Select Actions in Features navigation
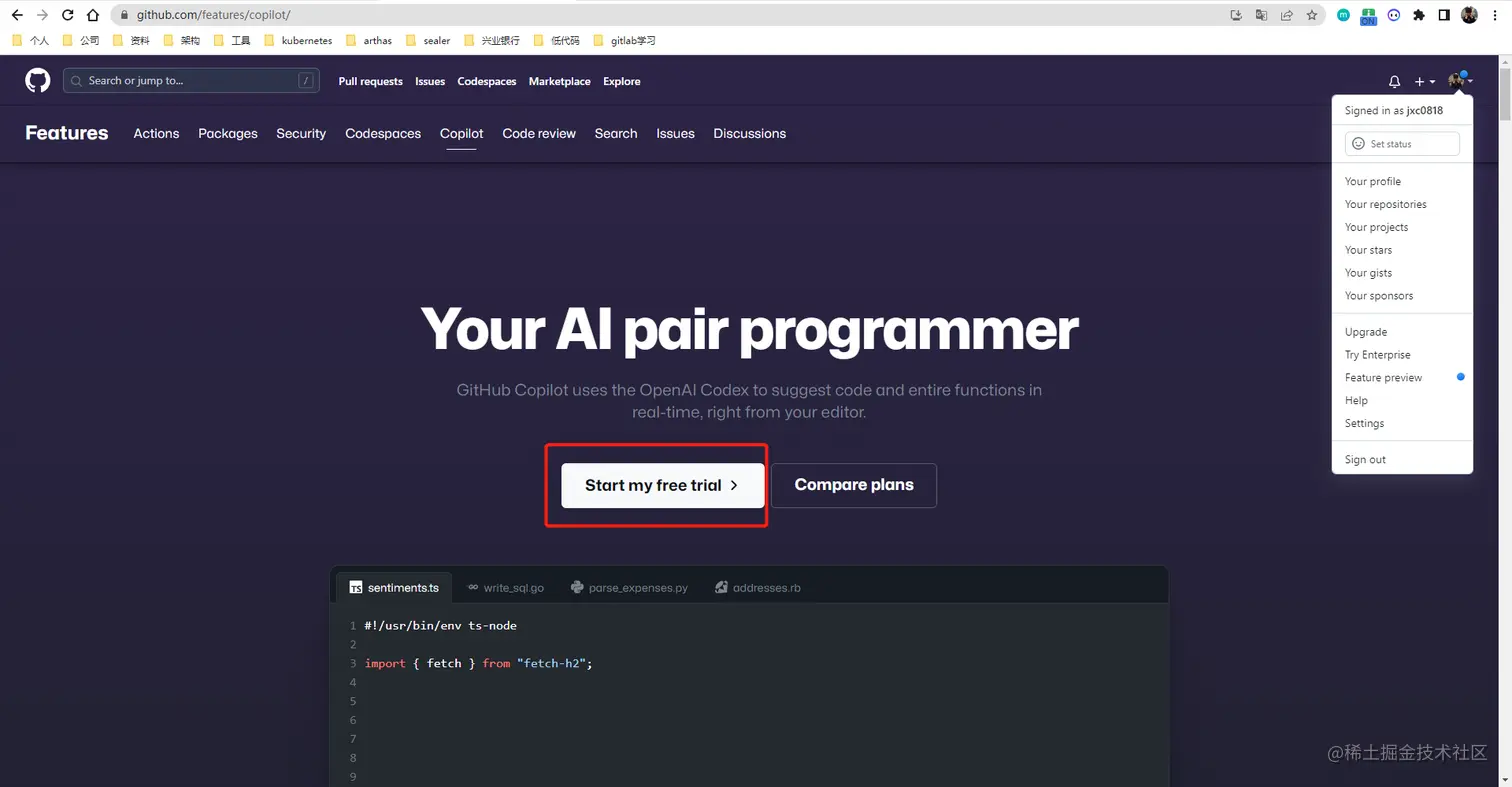This screenshot has width=1512, height=787. click(156, 133)
